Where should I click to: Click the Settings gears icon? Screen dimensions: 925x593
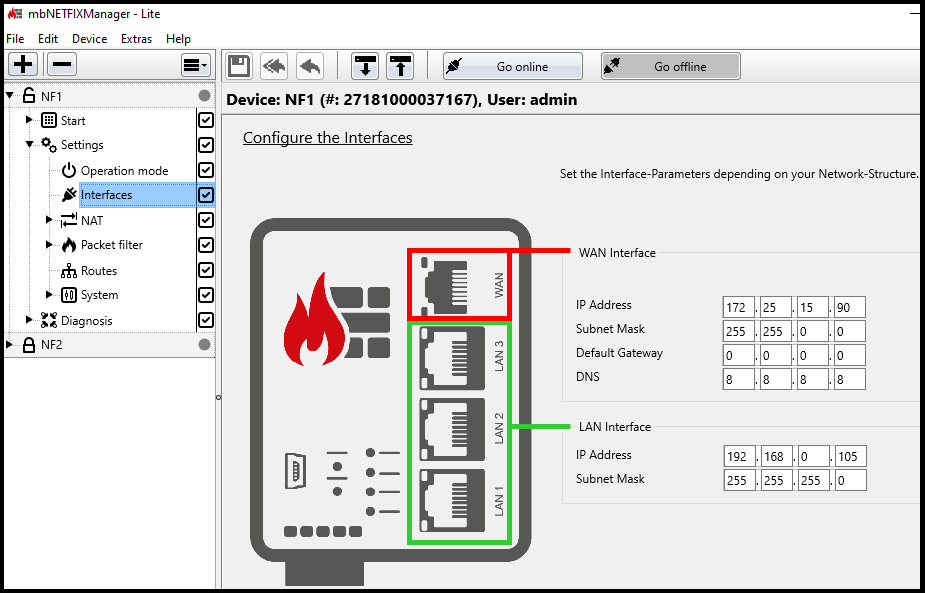49,145
